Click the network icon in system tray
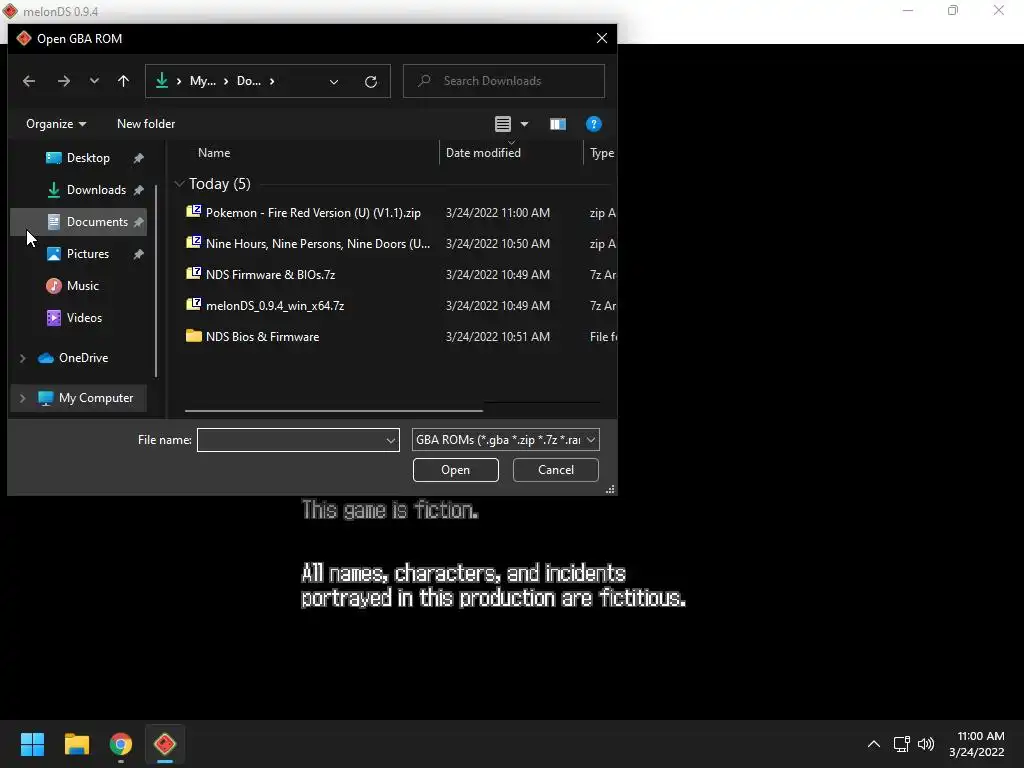 tap(902, 744)
